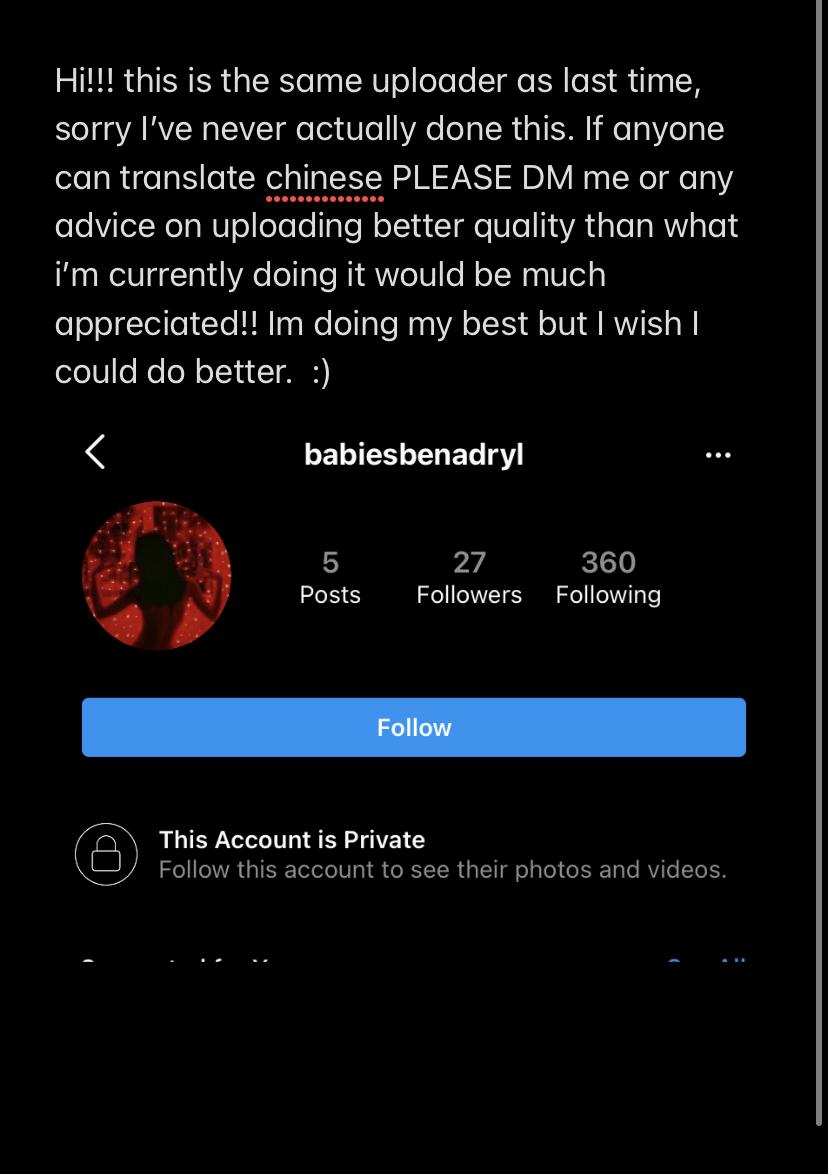Click the "Hi!!!" greeting at note start

point(85,80)
